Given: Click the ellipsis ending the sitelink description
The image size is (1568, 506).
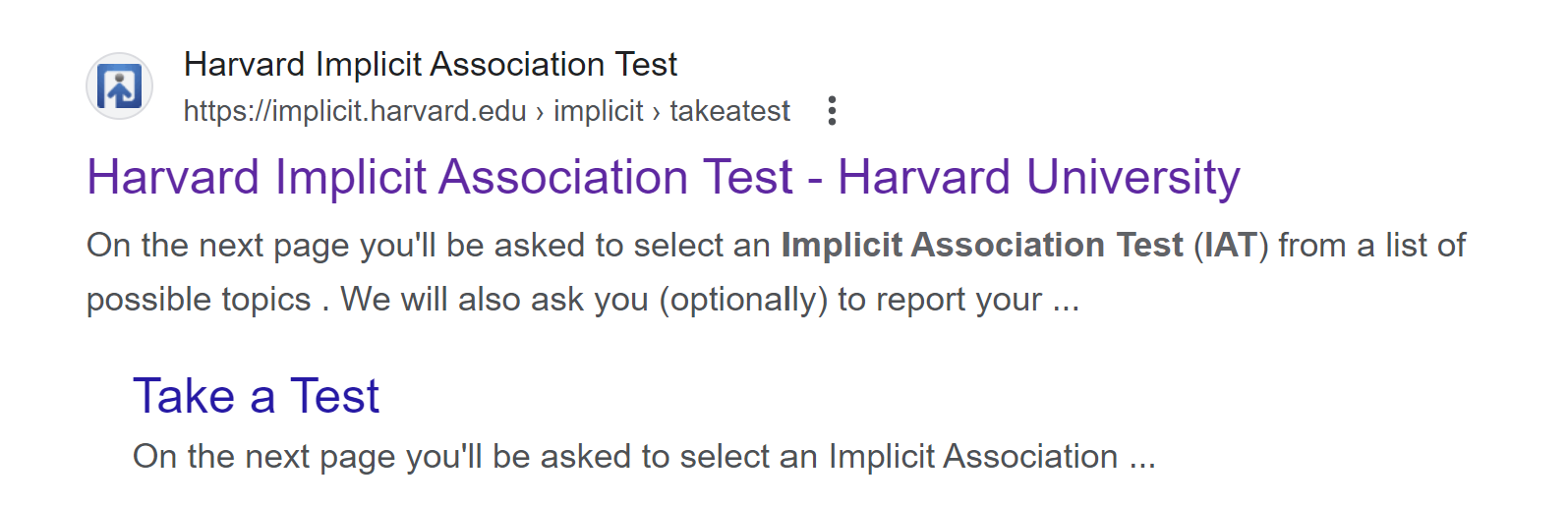Looking at the screenshot, I should pyautogui.click(x=1141, y=457).
